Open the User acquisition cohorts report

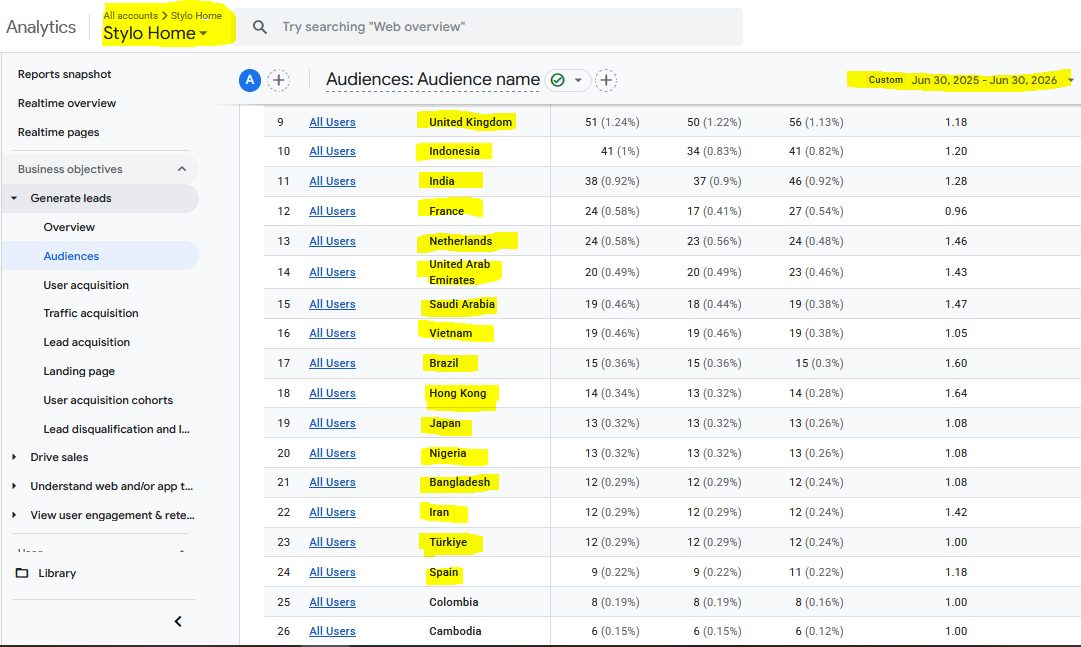point(108,400)
